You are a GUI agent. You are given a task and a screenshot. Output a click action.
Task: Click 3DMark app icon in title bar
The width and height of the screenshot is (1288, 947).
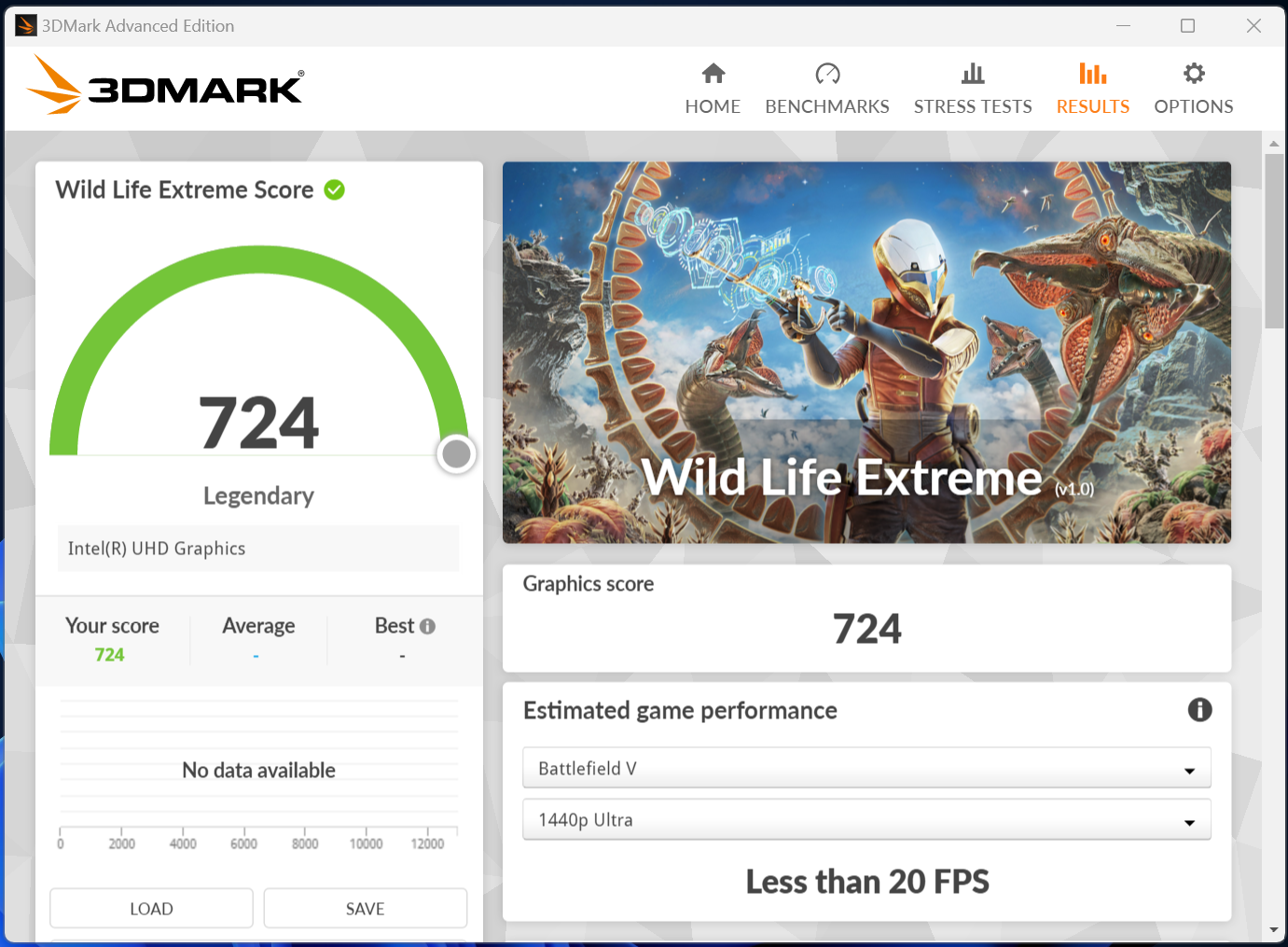(x=26, y=25)
